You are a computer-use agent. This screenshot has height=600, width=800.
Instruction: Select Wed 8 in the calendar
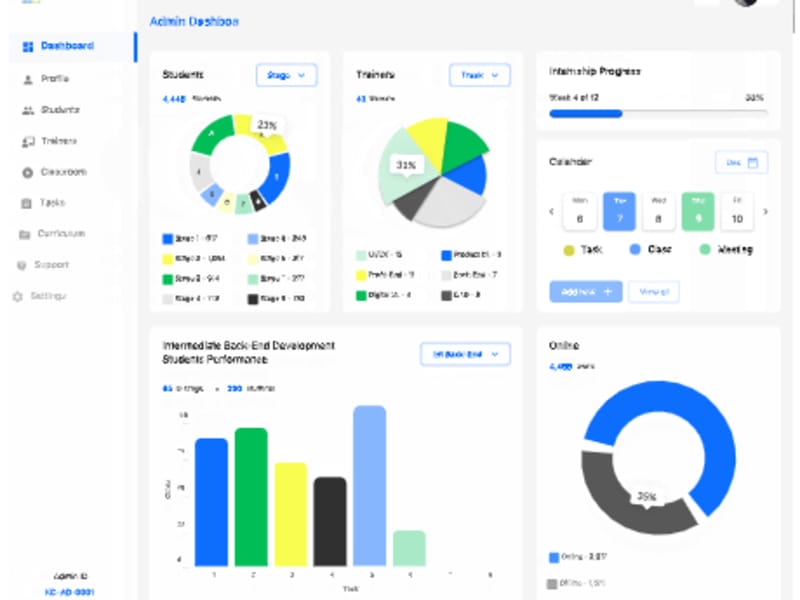[x=659, y=211]
